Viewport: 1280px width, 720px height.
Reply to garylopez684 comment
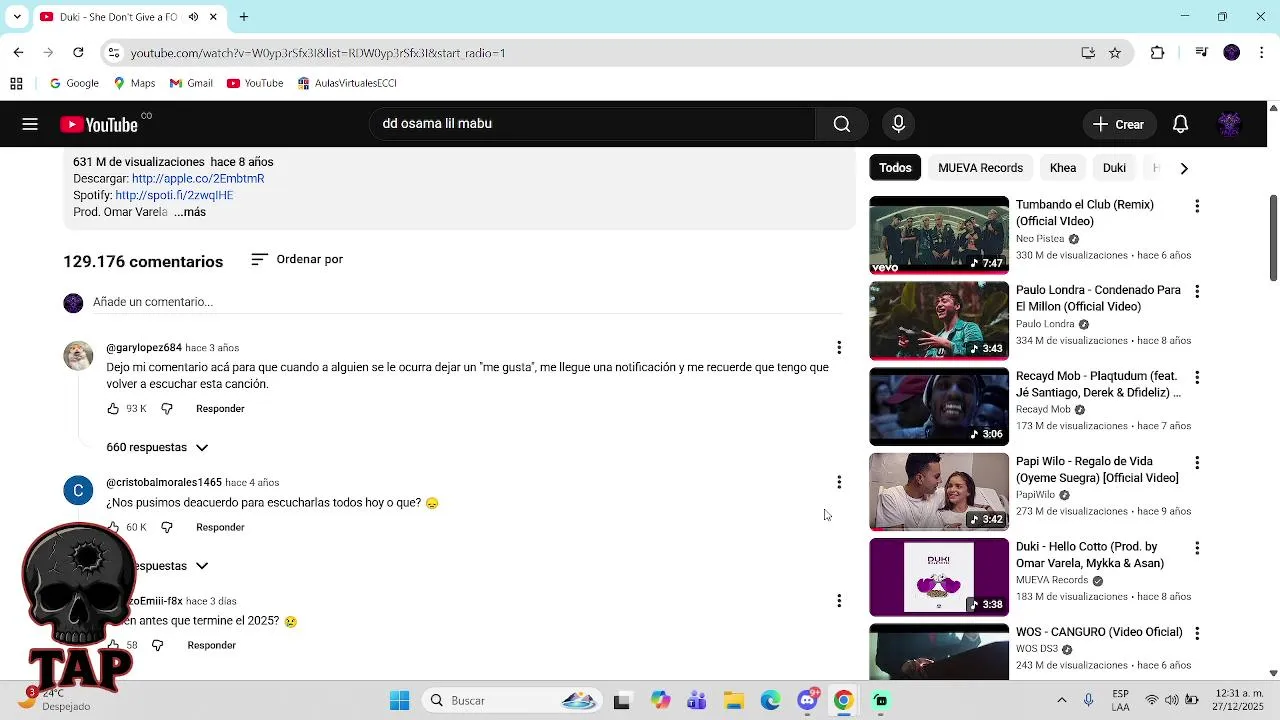pos(220,409)
